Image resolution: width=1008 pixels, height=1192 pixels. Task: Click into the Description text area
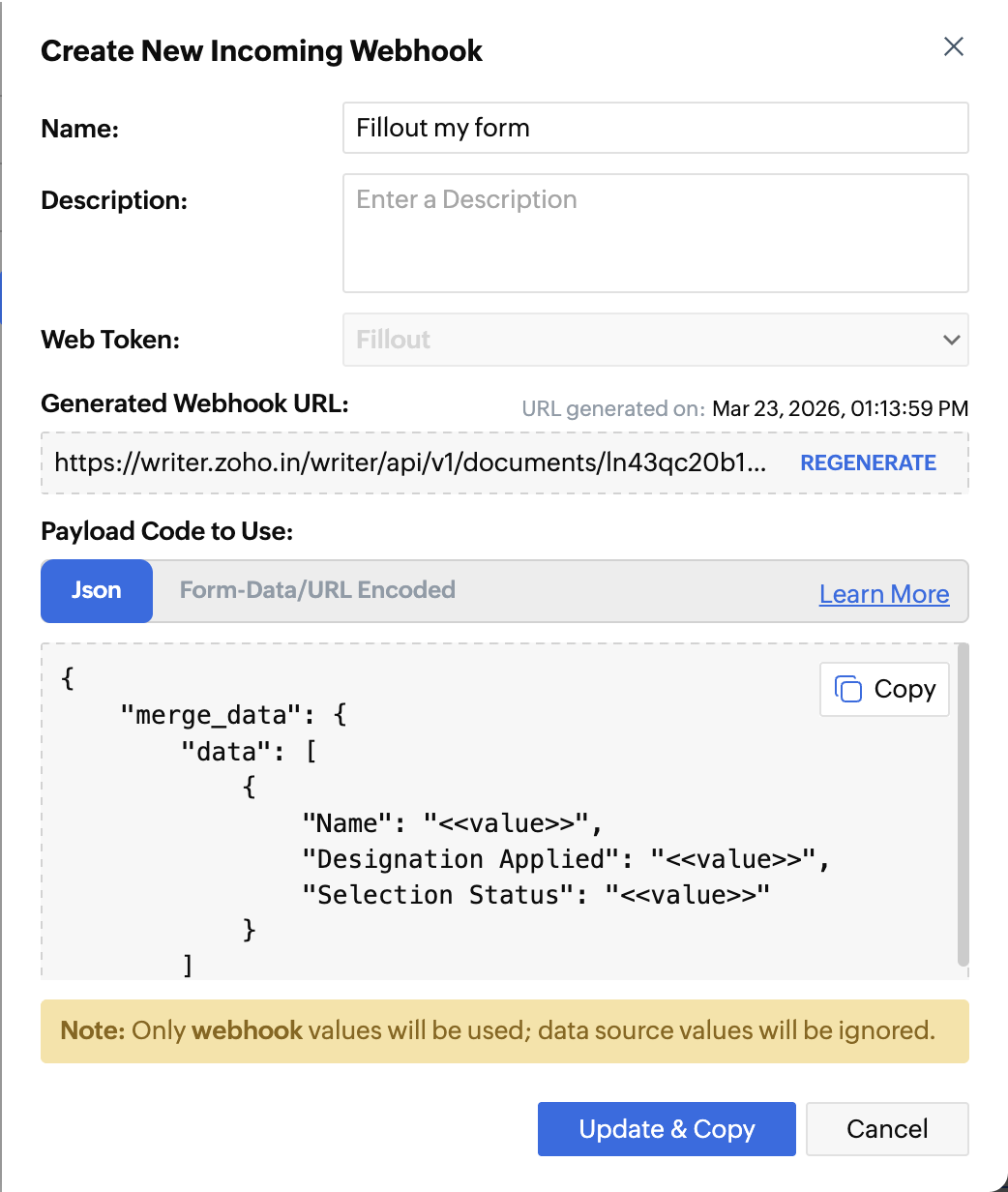pos(656,233)
